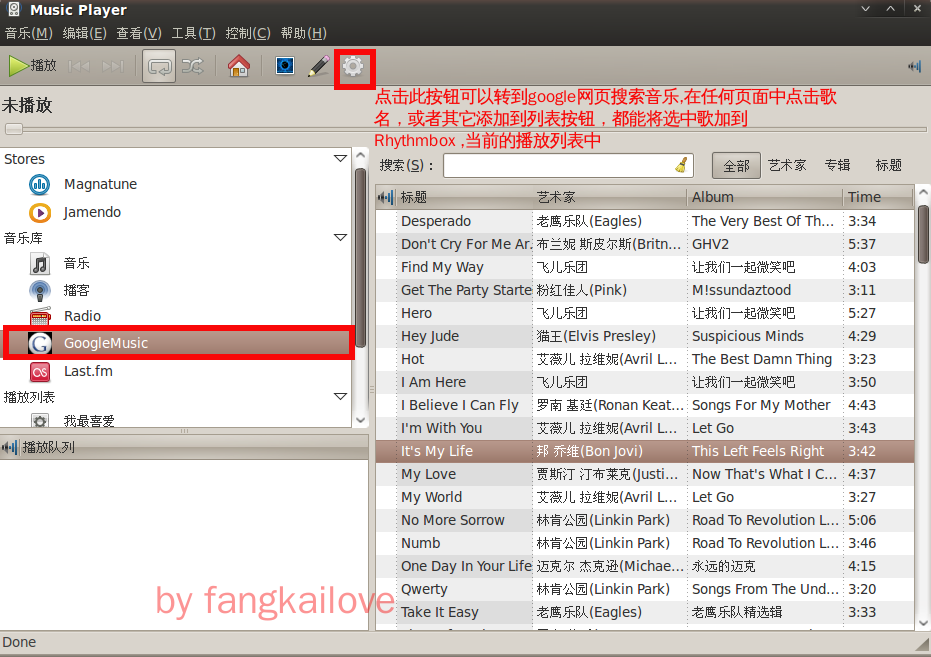Sort by the 标题 column header
931x657 pixels.
click(466, 197)
